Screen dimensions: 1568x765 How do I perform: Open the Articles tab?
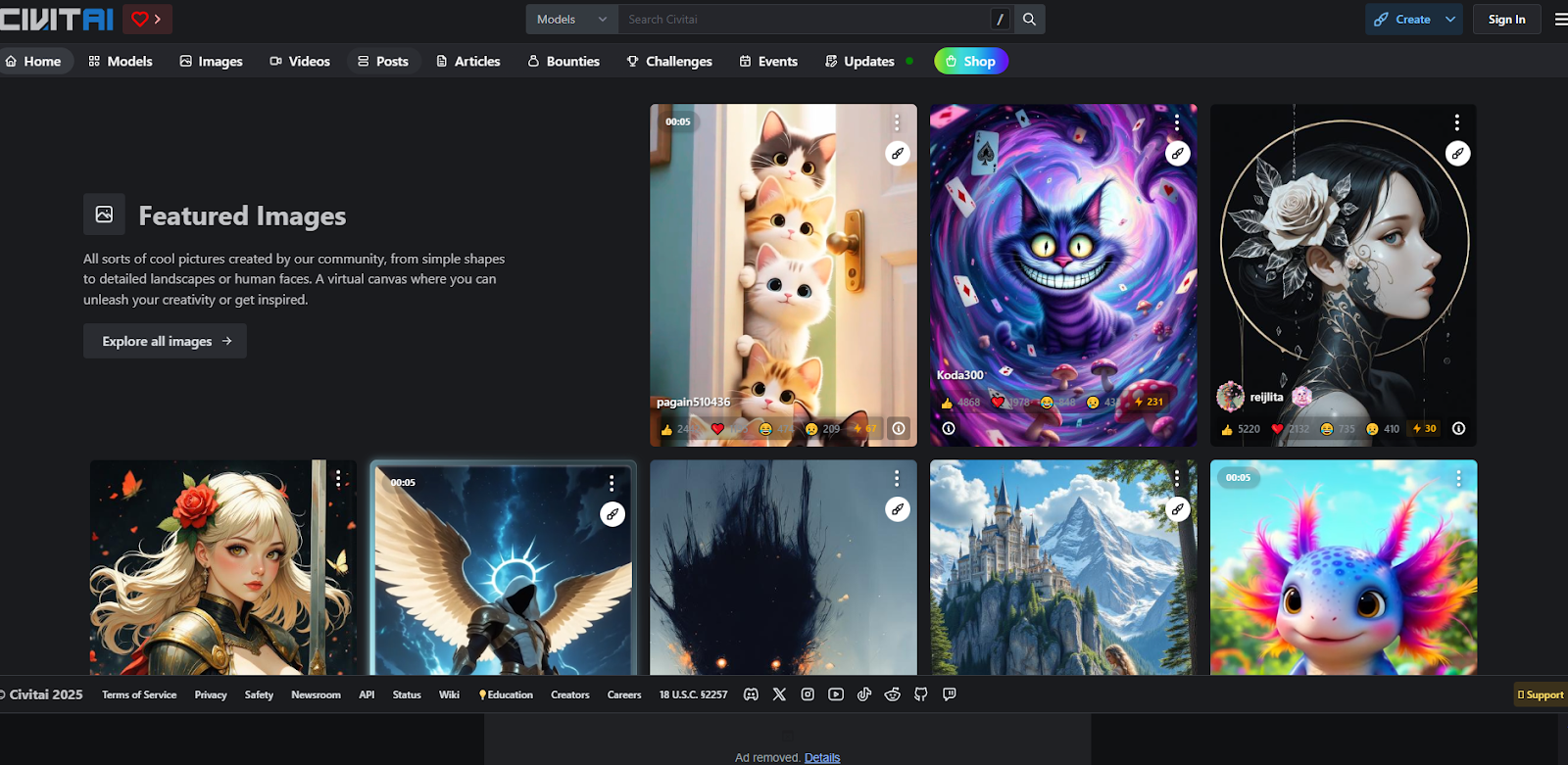pos(468,61)
